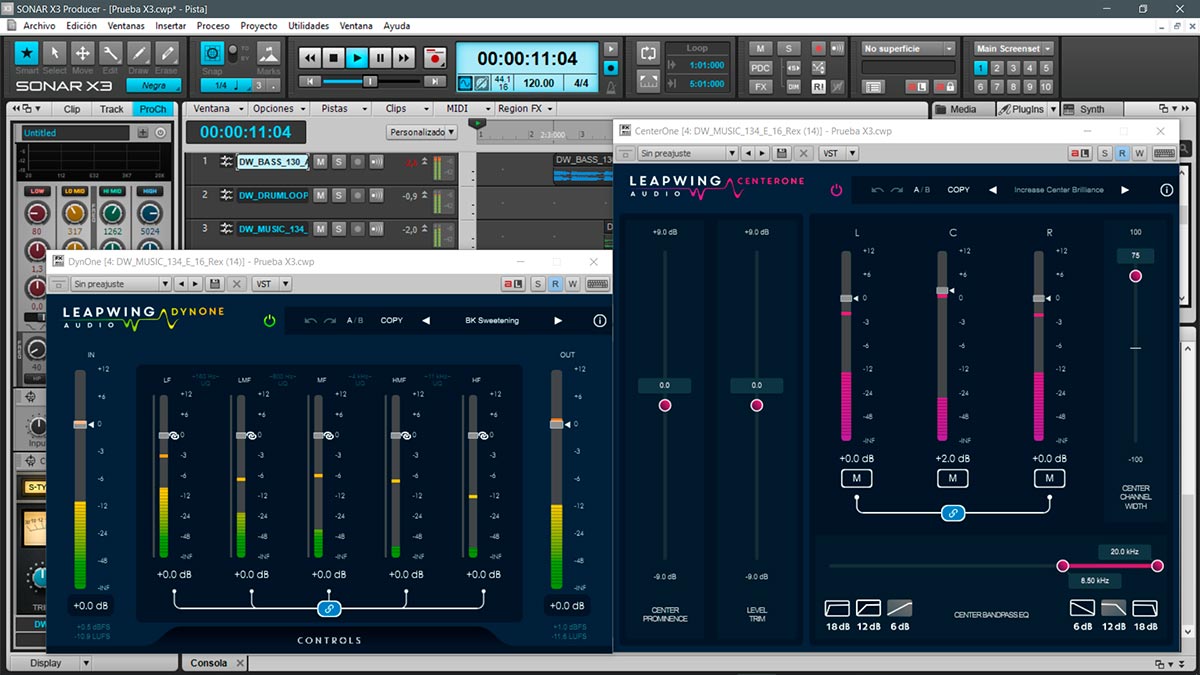The width and height of the screenshot is (1200, 675).
Task: Select the 6 dB low-pass slope icon
Action: [x=1082, y=608]
